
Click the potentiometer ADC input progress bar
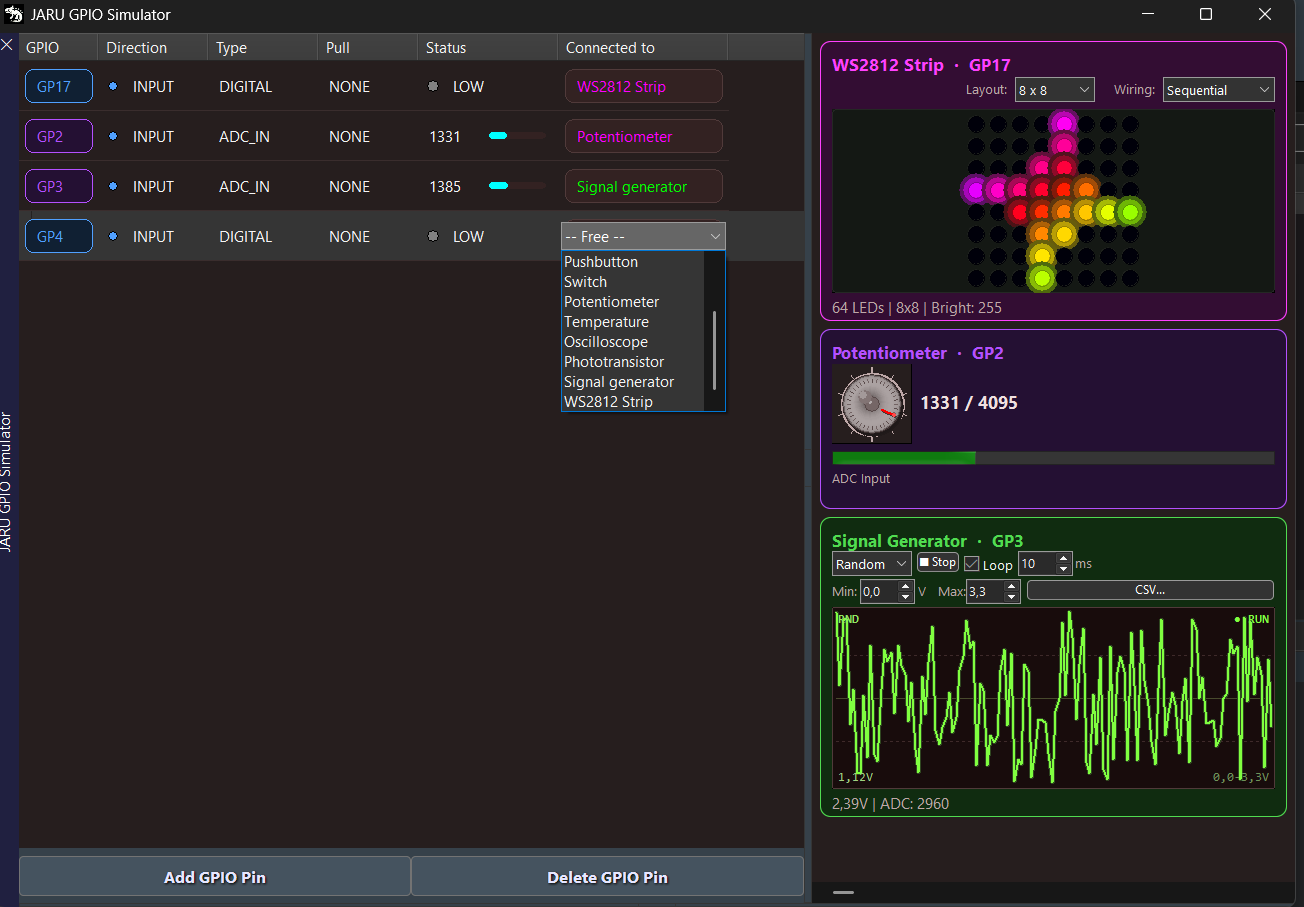pyautogui.click(x=1052, y=457)
